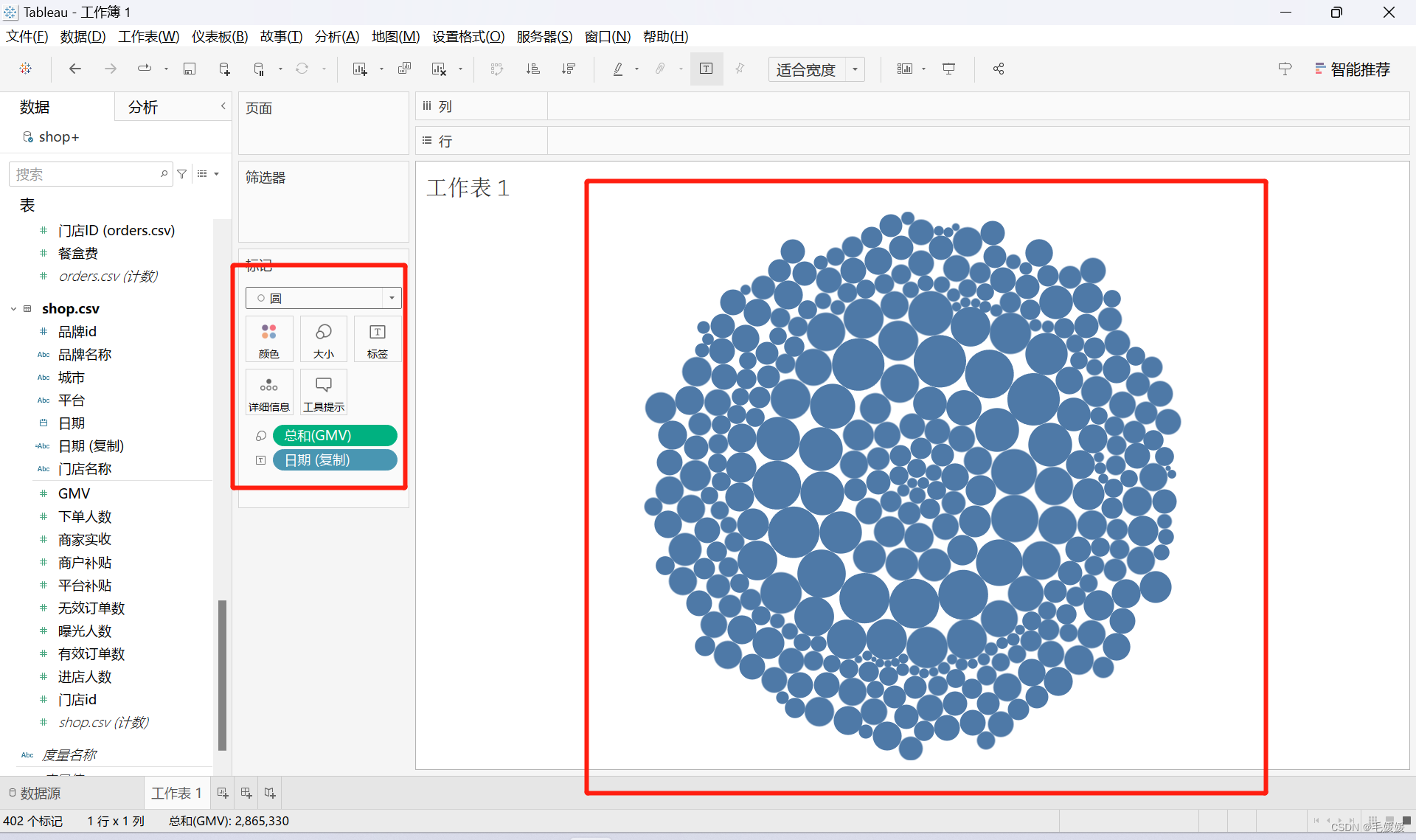Open the data guide icon
The image size is (1416, 840).
click(1285, 69)
